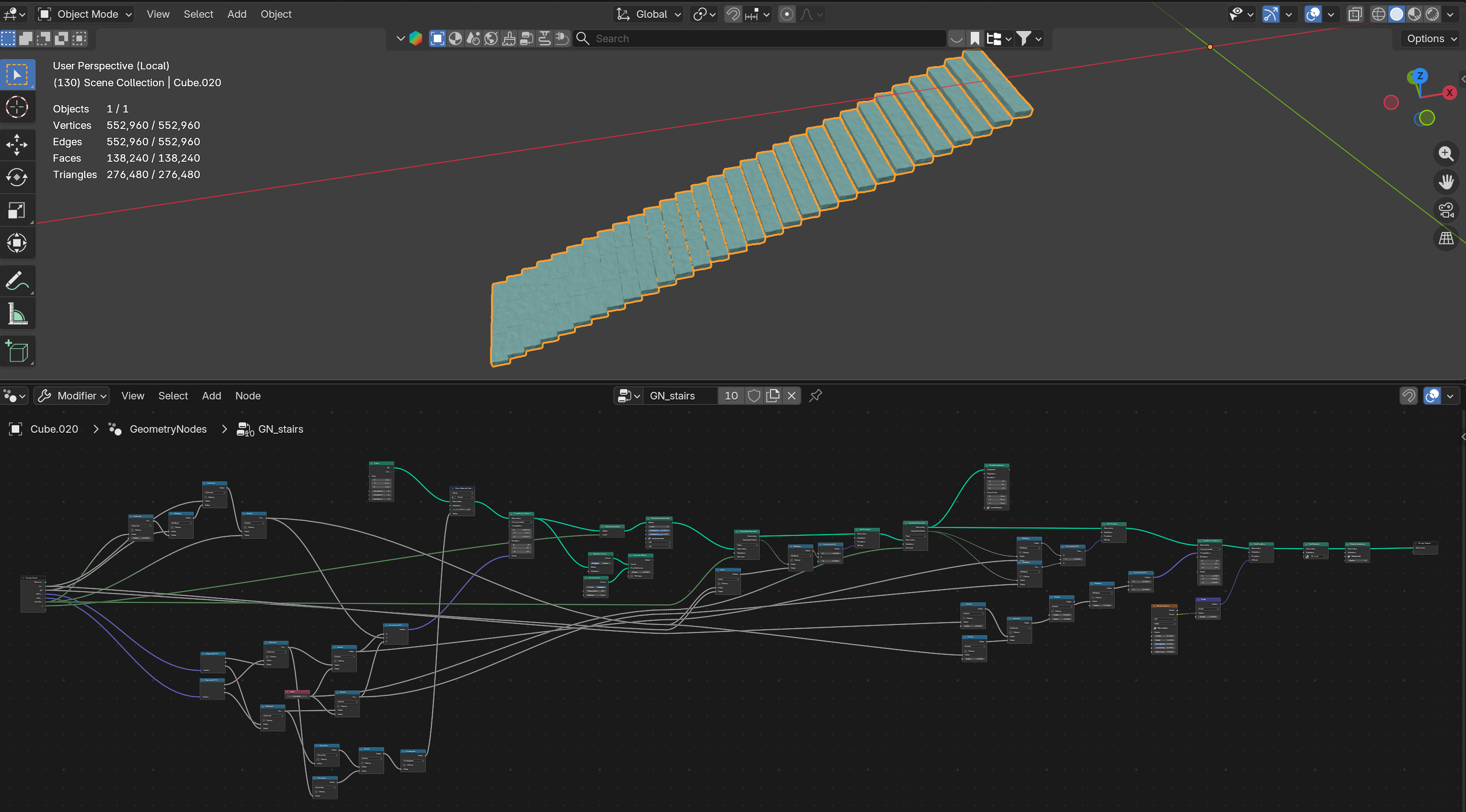
Task: Pin the node editor with pin icon
Action: click(816, 396)
